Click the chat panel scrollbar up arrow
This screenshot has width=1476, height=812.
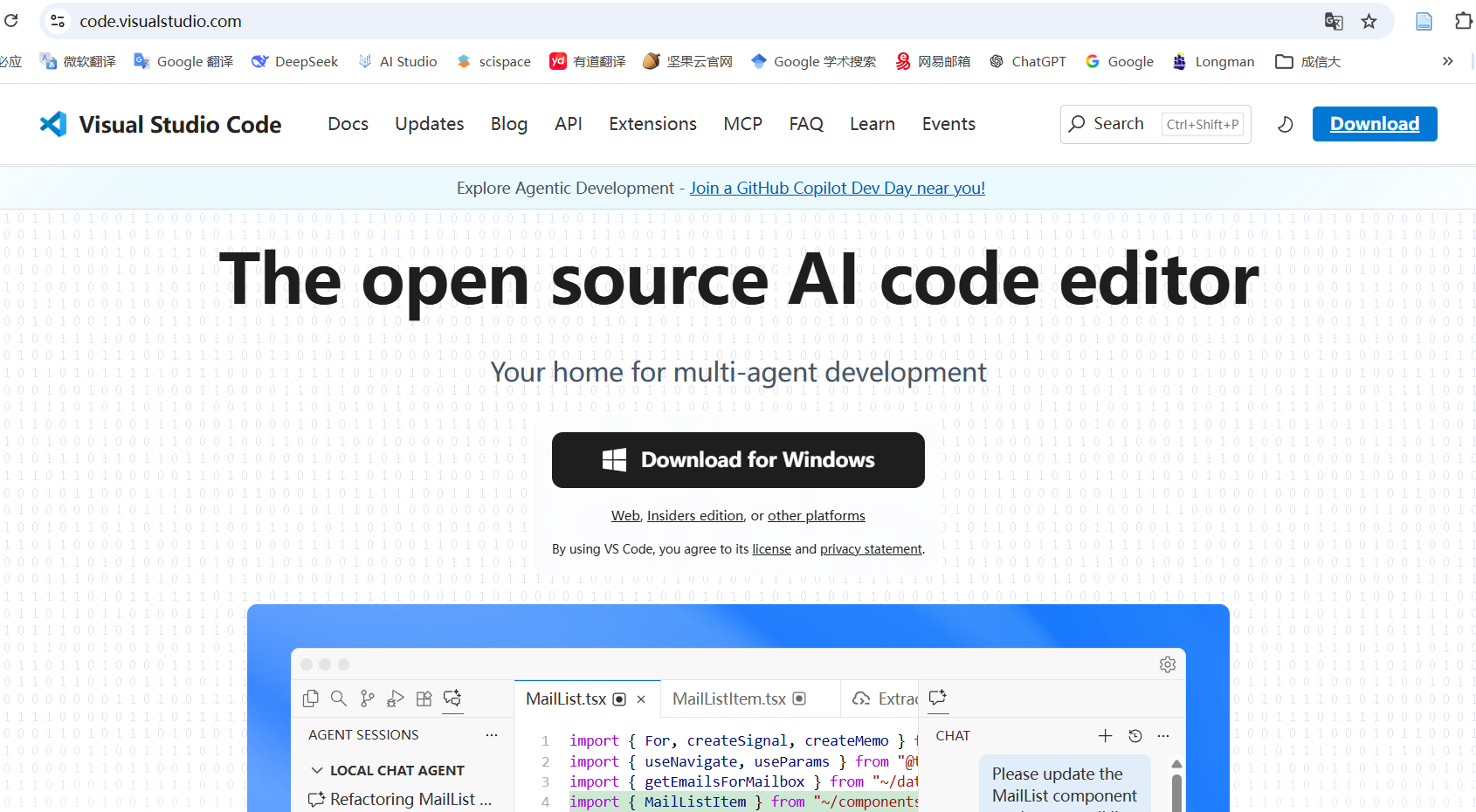pos(1176,764)
